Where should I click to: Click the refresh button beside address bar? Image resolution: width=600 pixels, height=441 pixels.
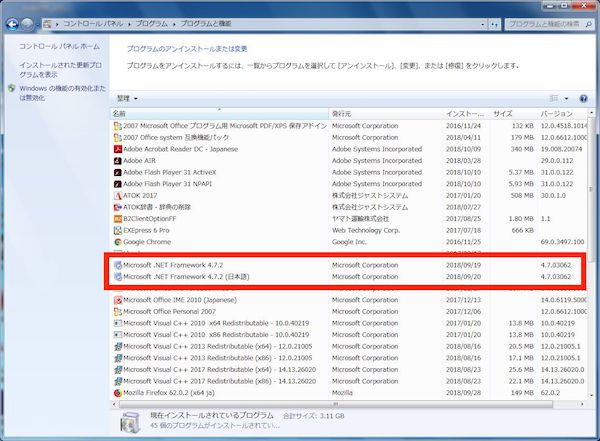point(494,24)
